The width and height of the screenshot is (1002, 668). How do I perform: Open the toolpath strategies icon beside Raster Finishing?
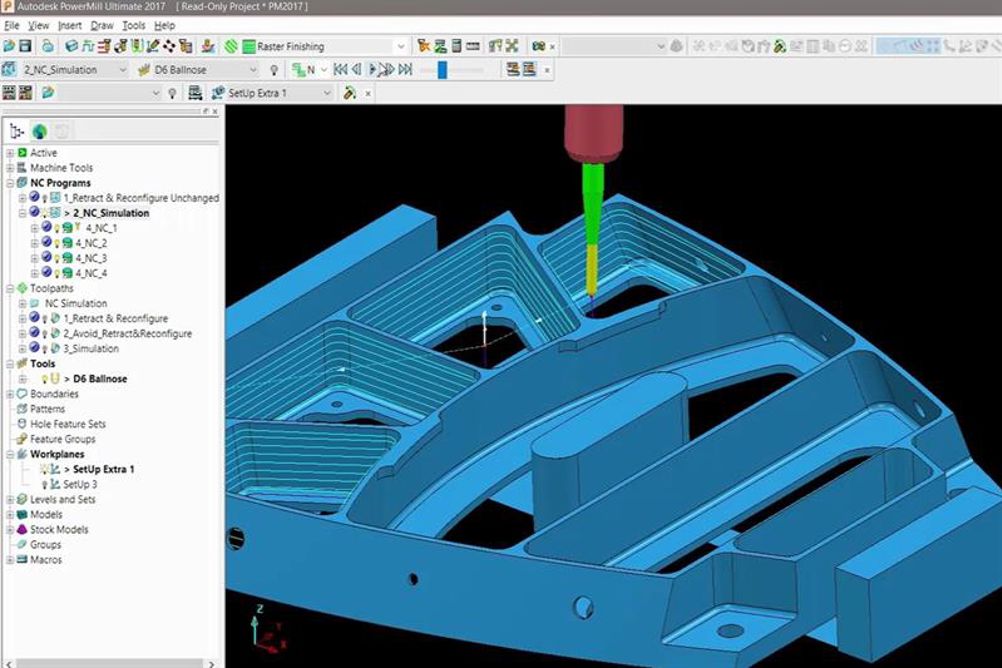tap(231, 46)
